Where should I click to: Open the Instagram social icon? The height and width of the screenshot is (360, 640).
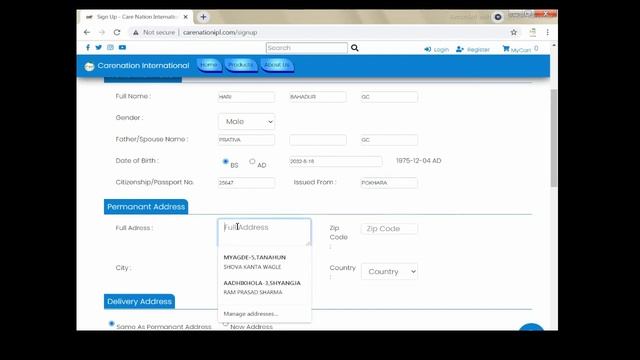110,47
